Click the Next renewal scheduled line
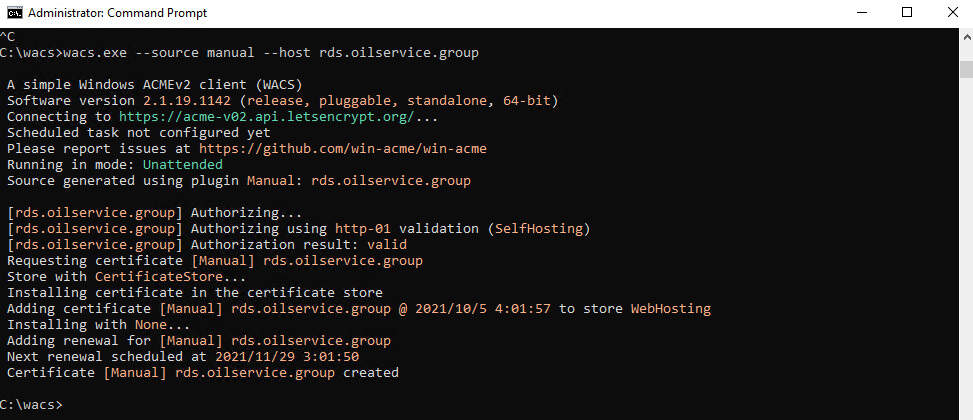Screen dimensions: 973x420 183,357
